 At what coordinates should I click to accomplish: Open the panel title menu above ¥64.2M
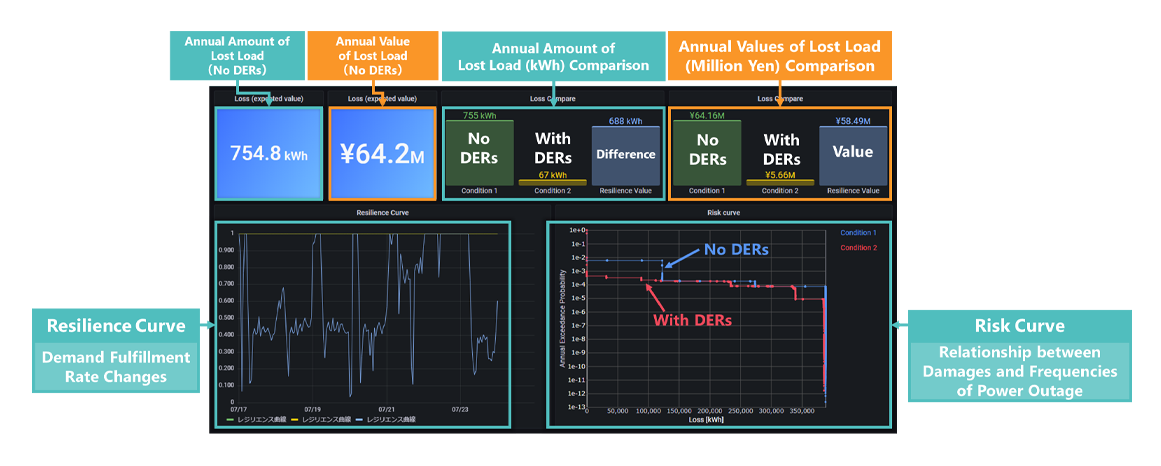click(381, 98)
